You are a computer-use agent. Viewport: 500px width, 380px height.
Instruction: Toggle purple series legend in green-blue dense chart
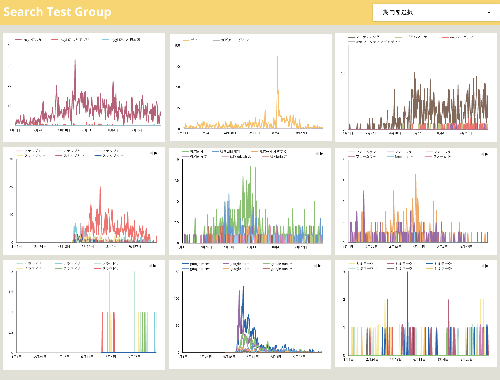[x=194, y=156]
